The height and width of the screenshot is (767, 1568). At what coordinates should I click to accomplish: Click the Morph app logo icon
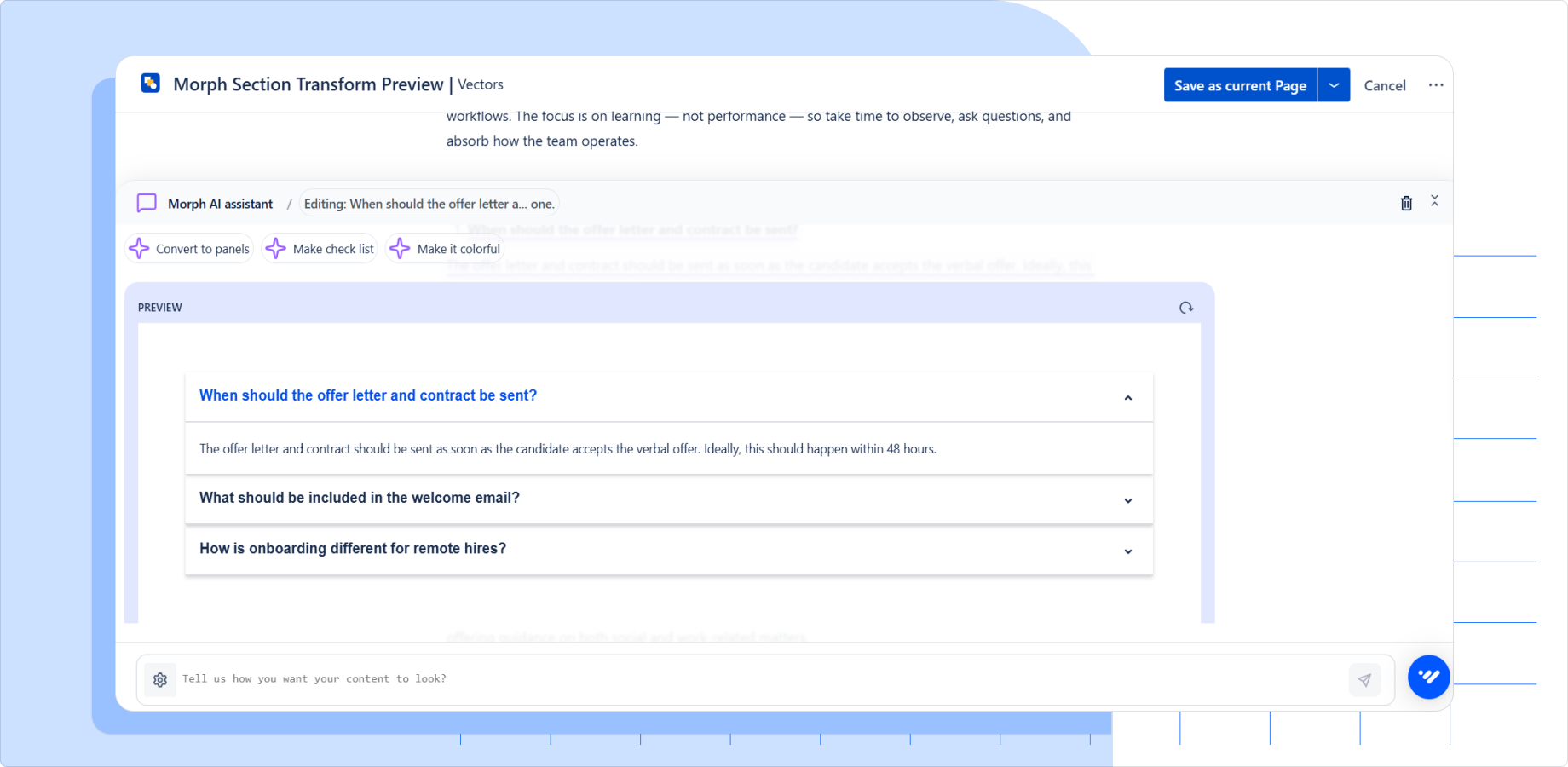click(x=150, y=84)
